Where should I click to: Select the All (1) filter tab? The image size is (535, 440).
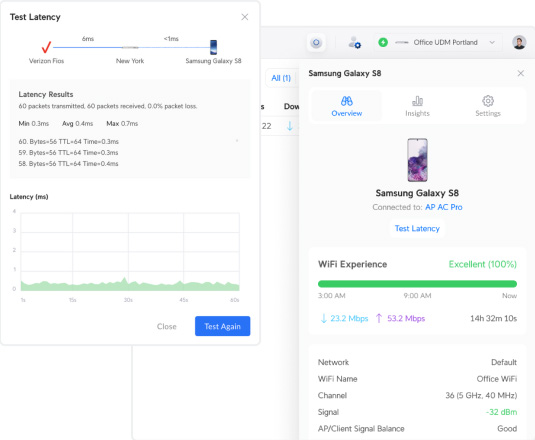click(281, 78)
